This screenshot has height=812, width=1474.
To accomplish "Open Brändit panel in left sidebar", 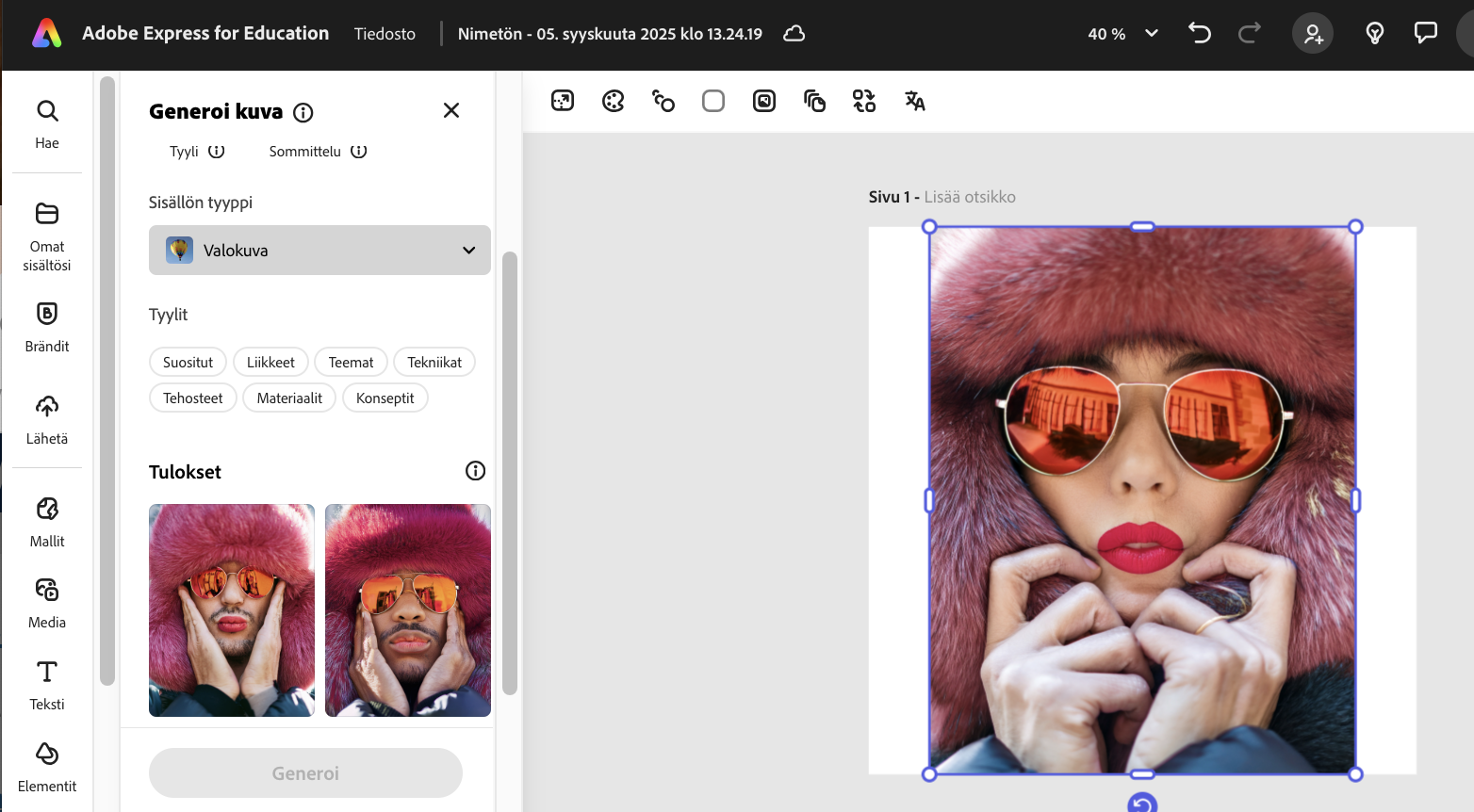I will [47, 315].
